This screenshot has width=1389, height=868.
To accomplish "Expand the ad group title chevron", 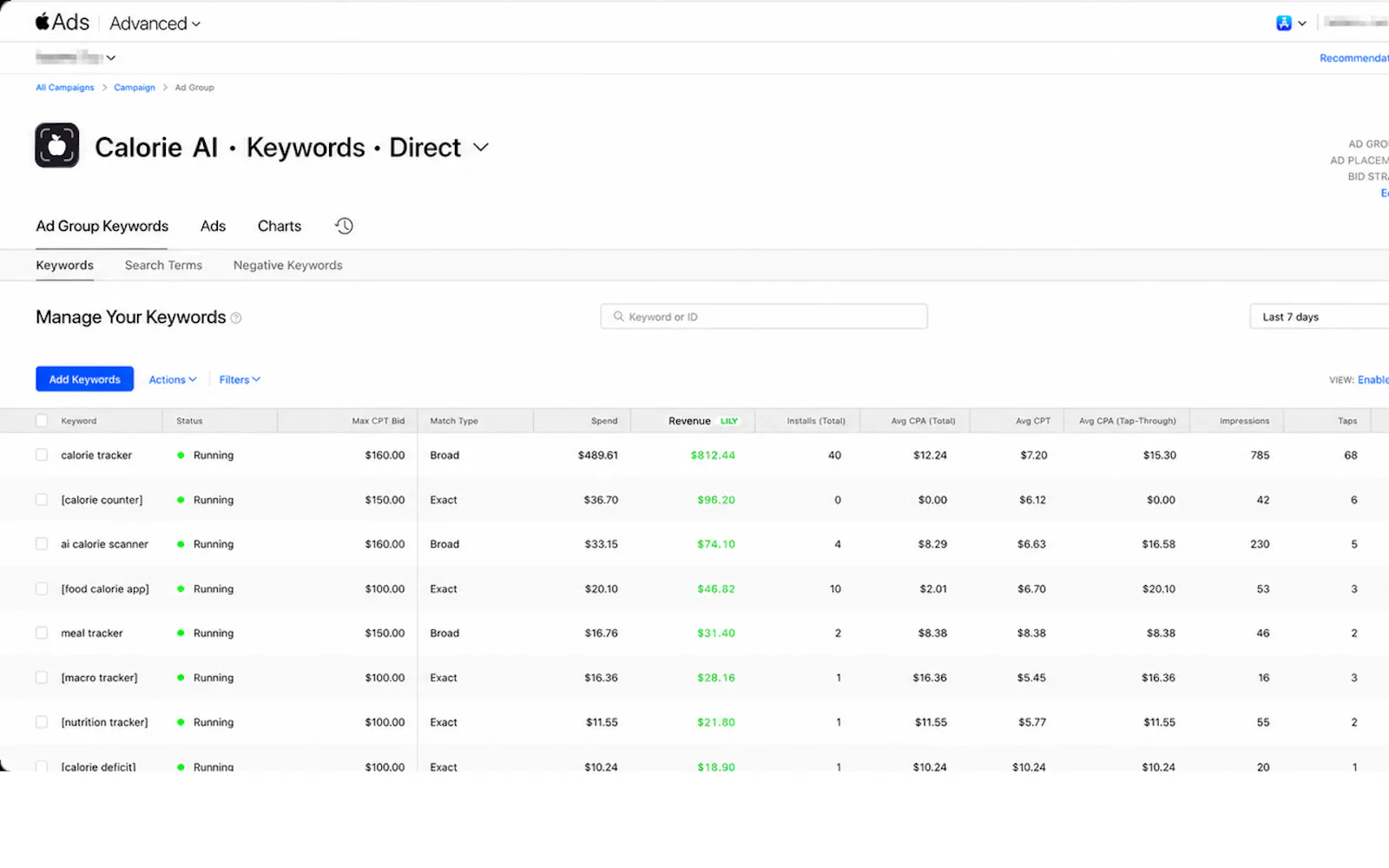I will 481,148.
